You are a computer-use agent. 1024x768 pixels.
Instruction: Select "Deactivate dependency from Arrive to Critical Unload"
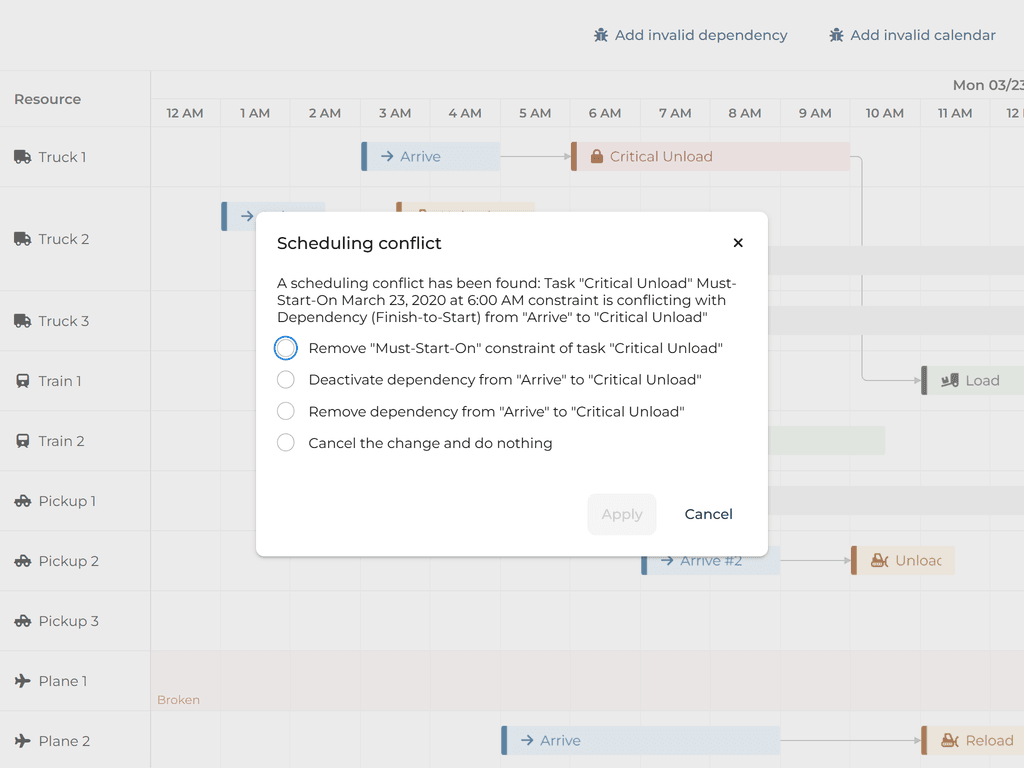click(x=285, y=380)
